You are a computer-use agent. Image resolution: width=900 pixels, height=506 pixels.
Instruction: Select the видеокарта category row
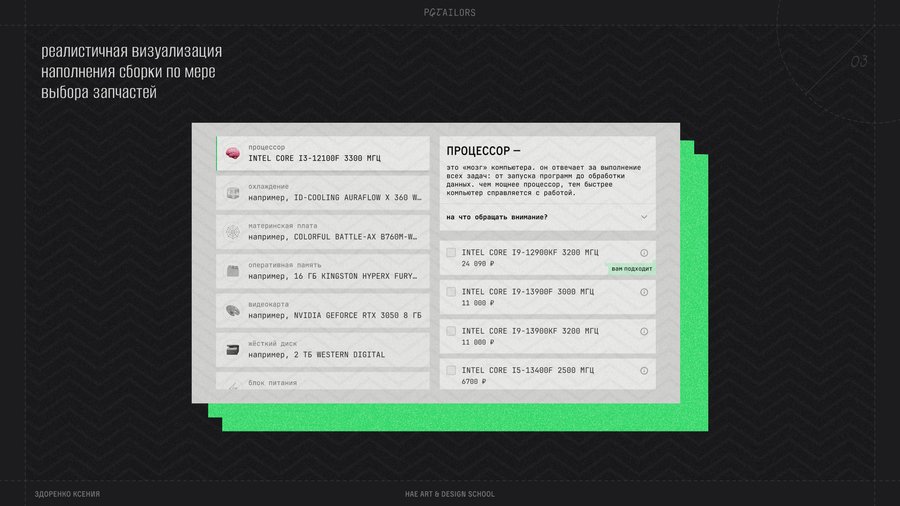click(x=323, y=310)
